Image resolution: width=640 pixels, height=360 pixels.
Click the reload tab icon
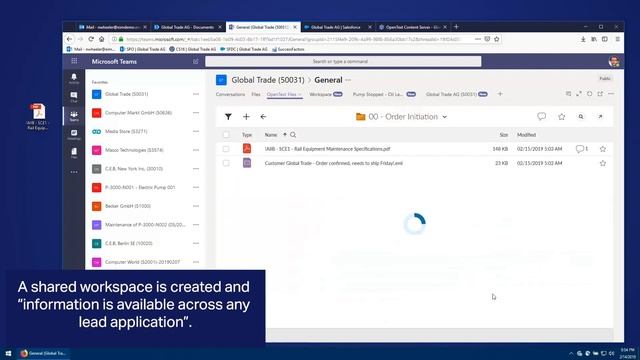coord(589,94)
